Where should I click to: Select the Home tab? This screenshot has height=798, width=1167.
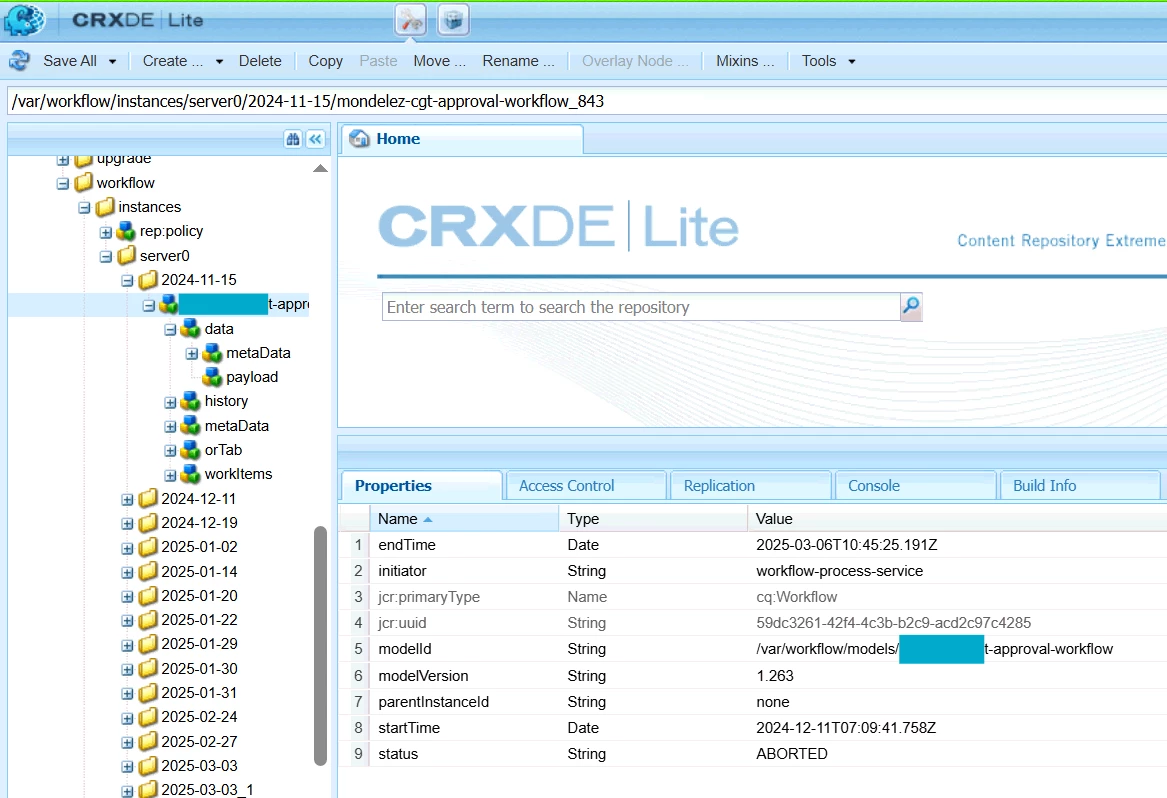(x=461, y=139)
